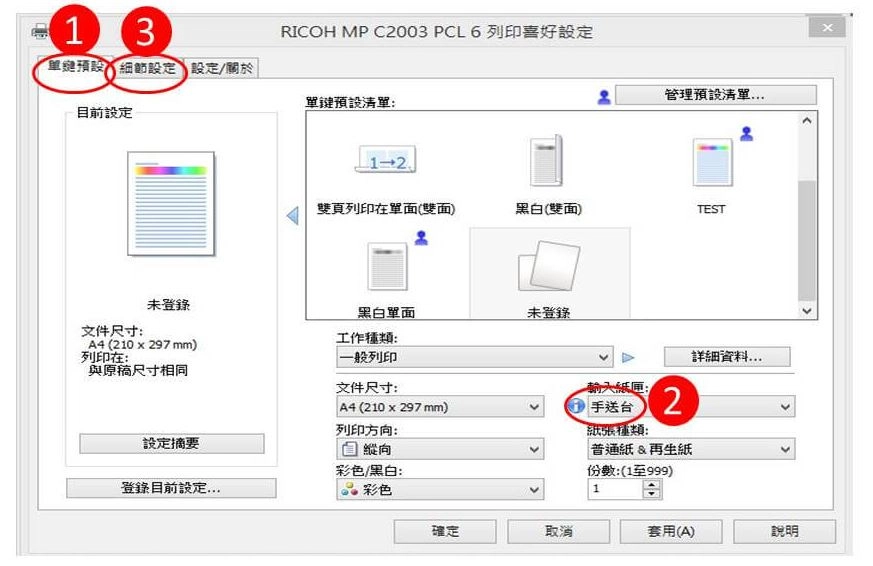Open the 文件尺寸 A4 dropdown
The width and height of the screenshot is (873, 566).
440,407
